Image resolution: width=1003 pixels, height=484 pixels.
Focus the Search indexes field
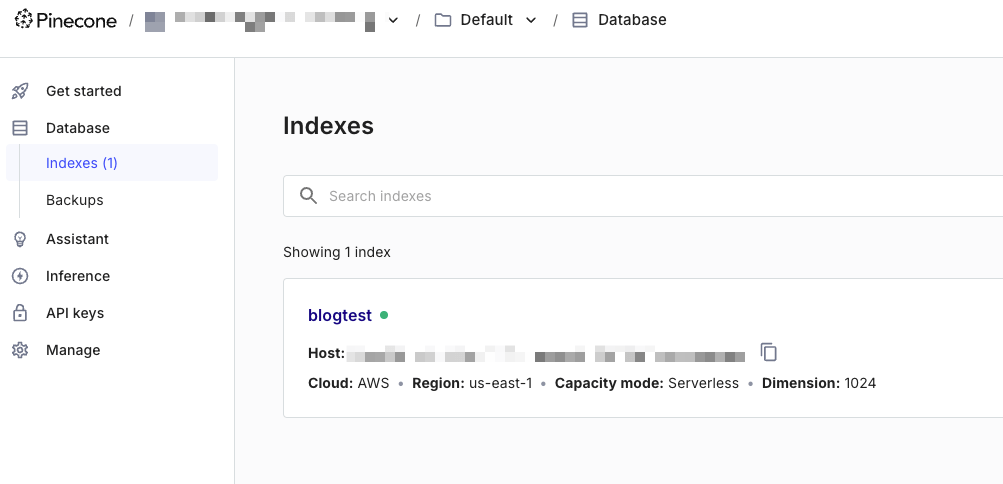coord(643,196)
